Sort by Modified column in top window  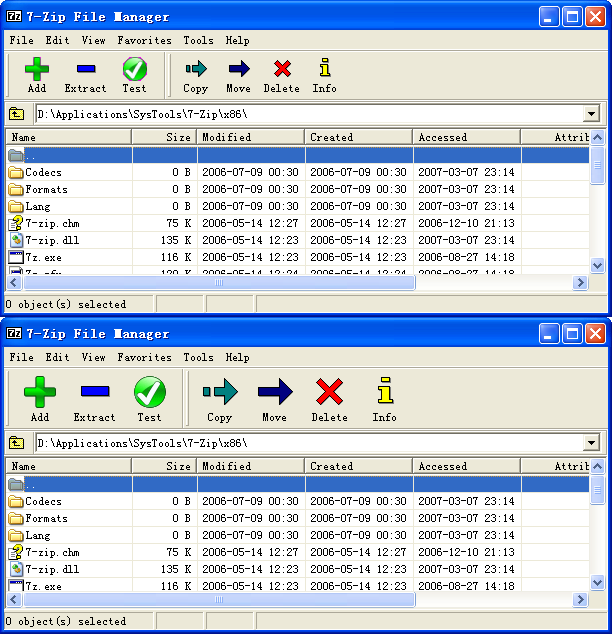251,137
